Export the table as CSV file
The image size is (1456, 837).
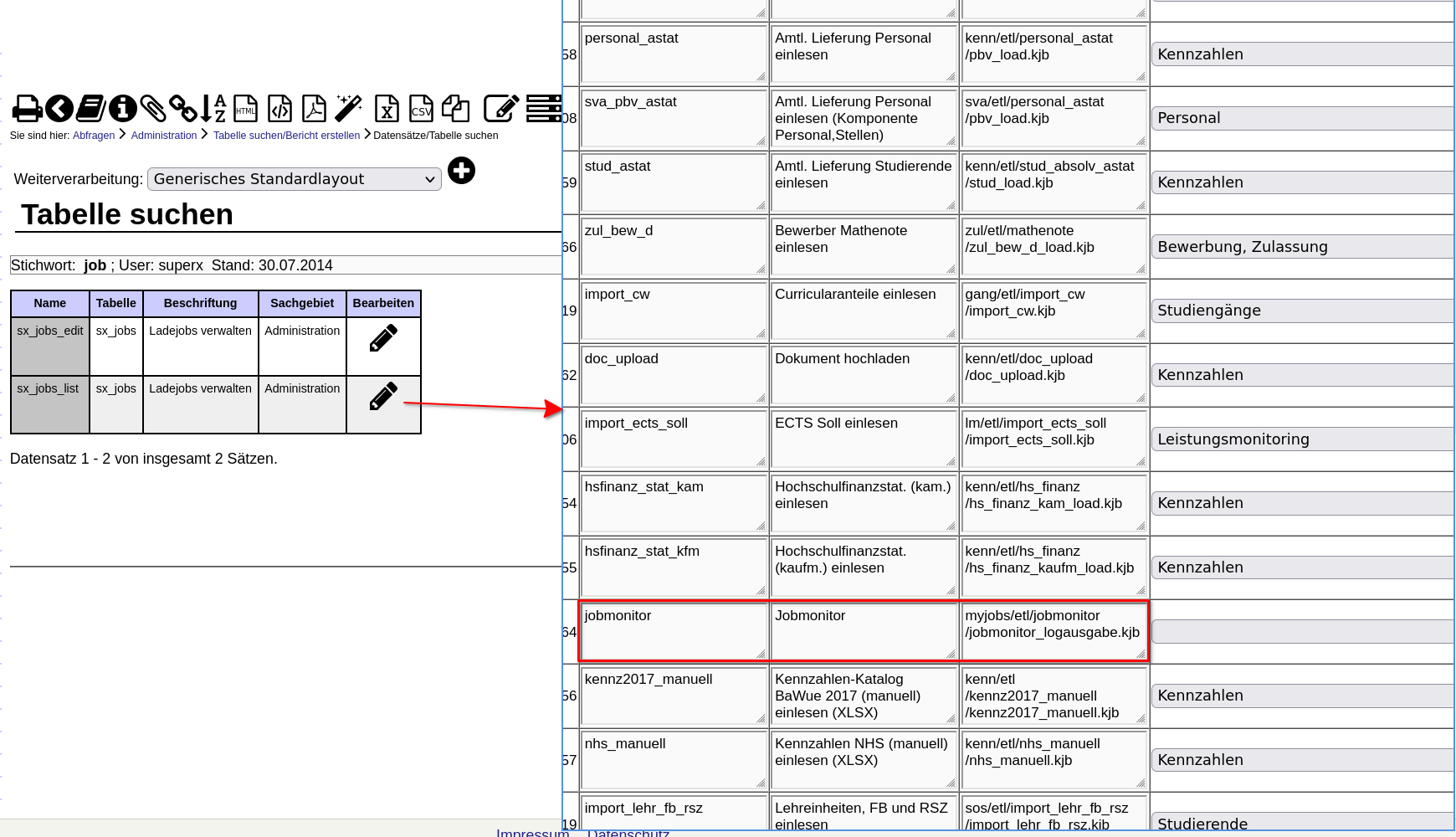click(421, 109)
